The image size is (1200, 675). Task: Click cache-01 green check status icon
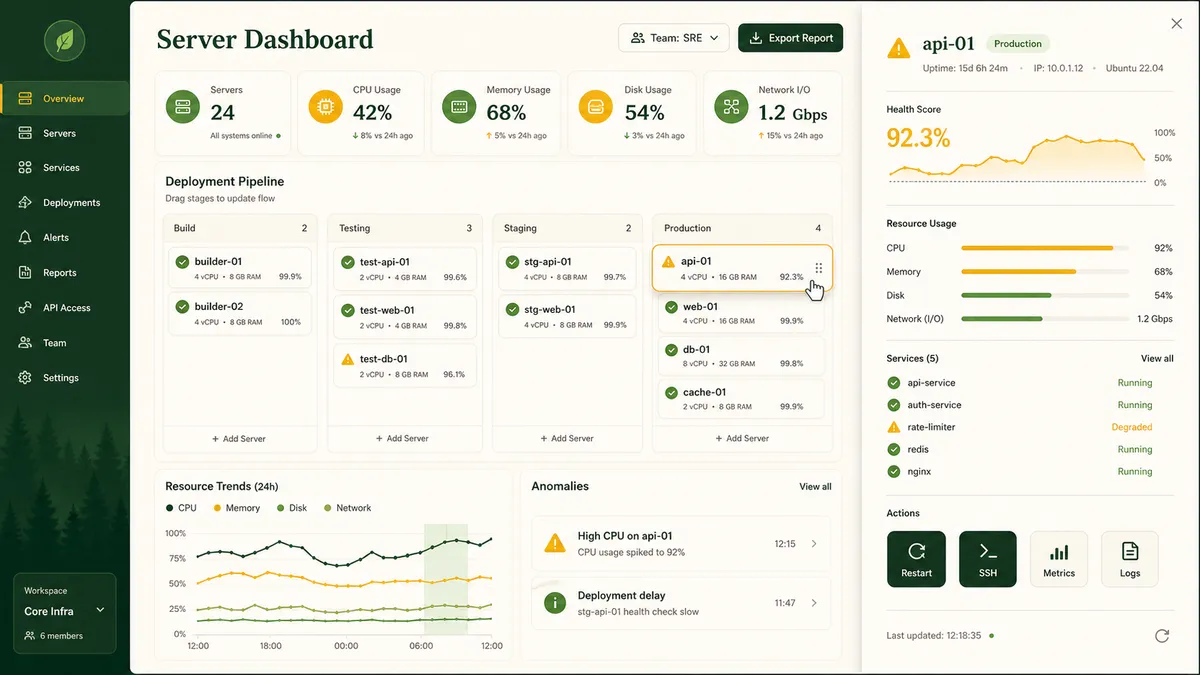click(x=671, y=393)
